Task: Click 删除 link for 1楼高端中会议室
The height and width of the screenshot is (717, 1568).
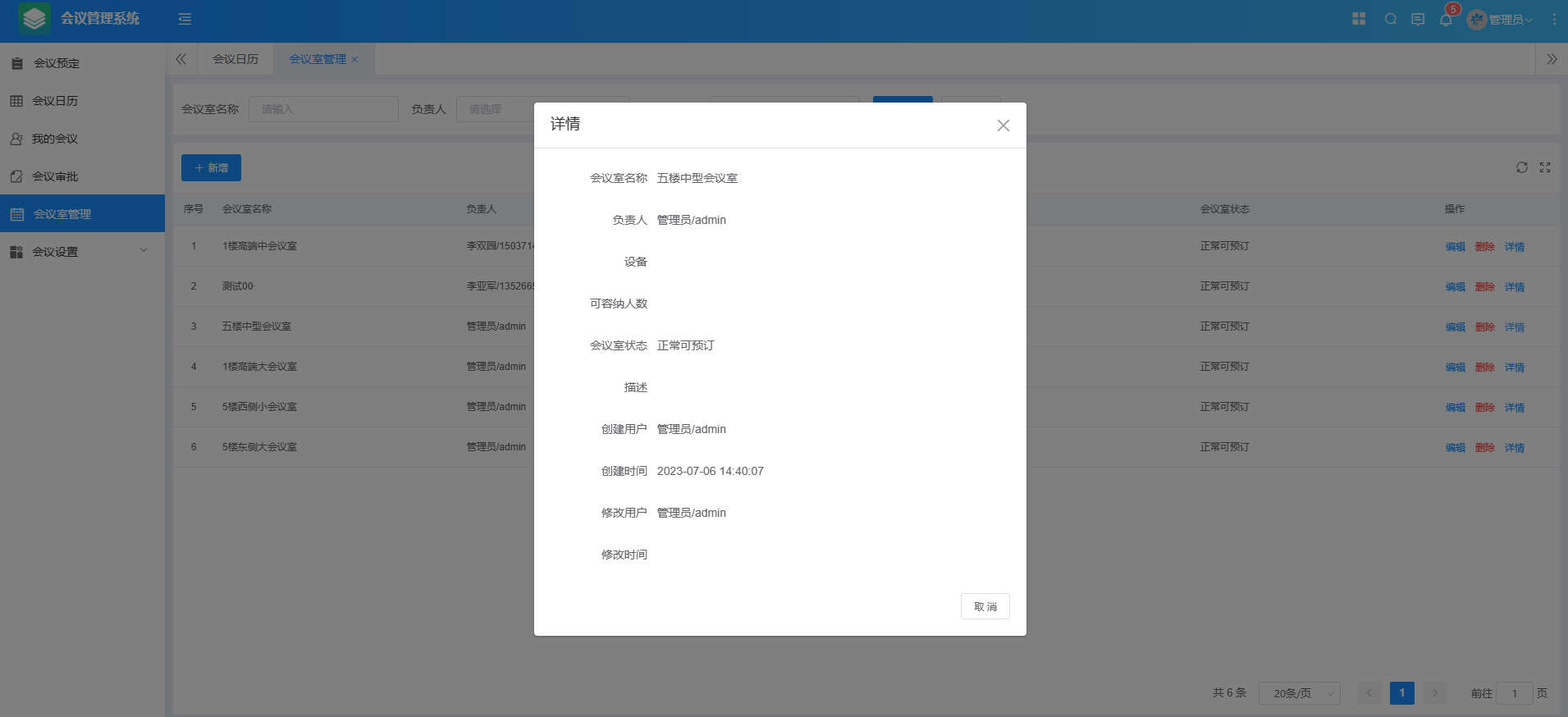Action: 1484,247
